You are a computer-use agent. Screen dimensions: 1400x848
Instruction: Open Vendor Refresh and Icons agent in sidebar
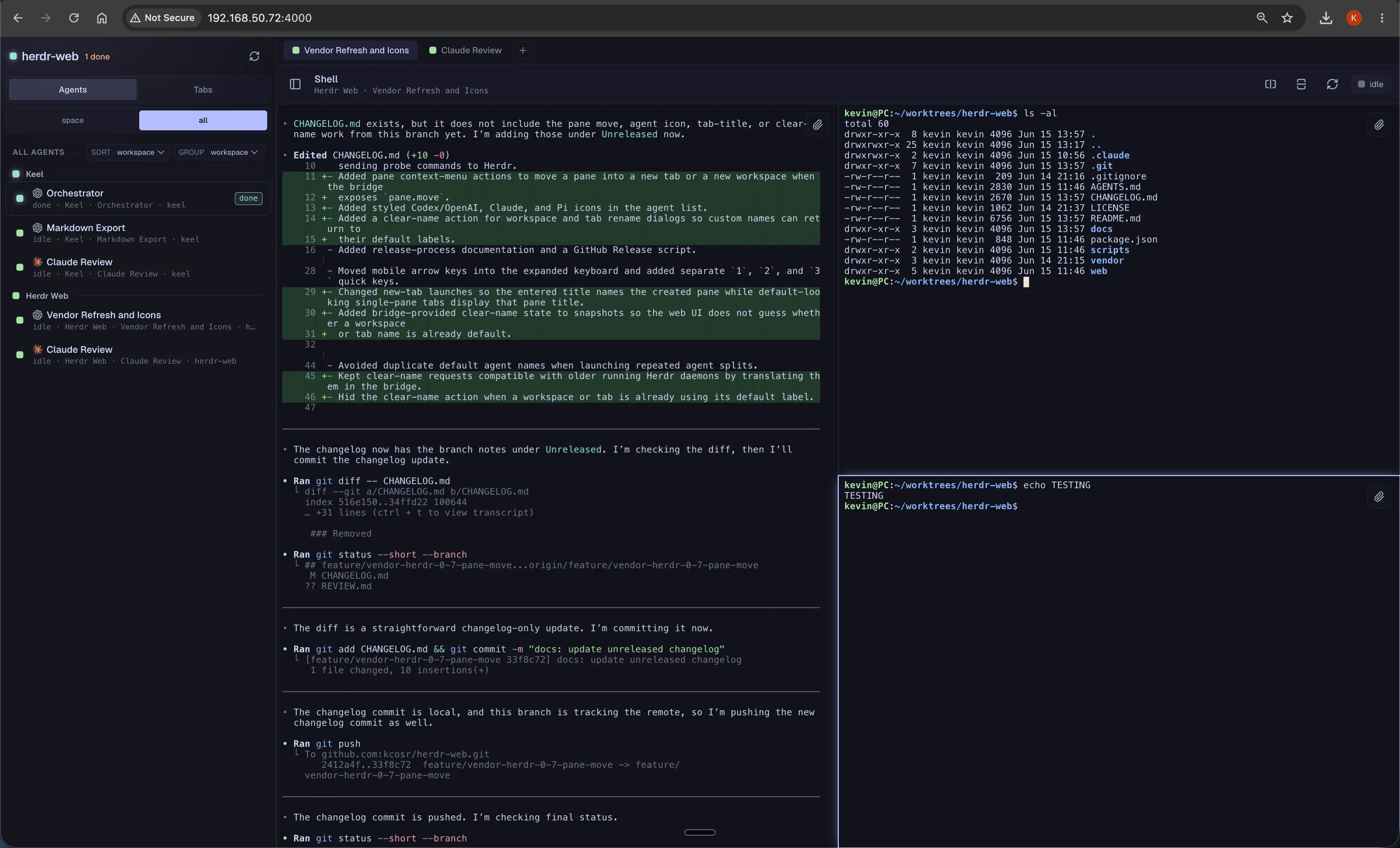[138, 320]
